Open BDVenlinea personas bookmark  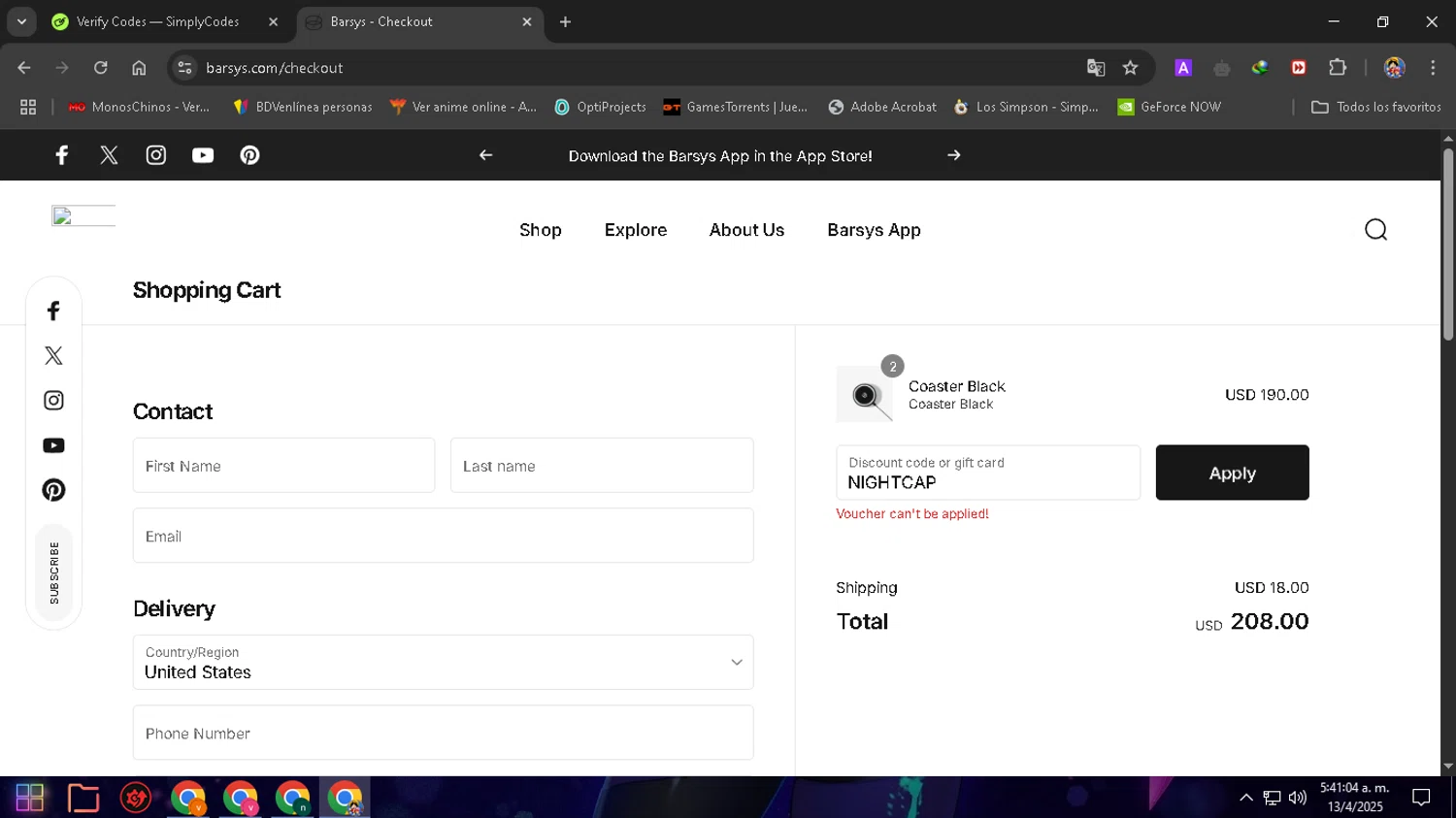[302, 107]
